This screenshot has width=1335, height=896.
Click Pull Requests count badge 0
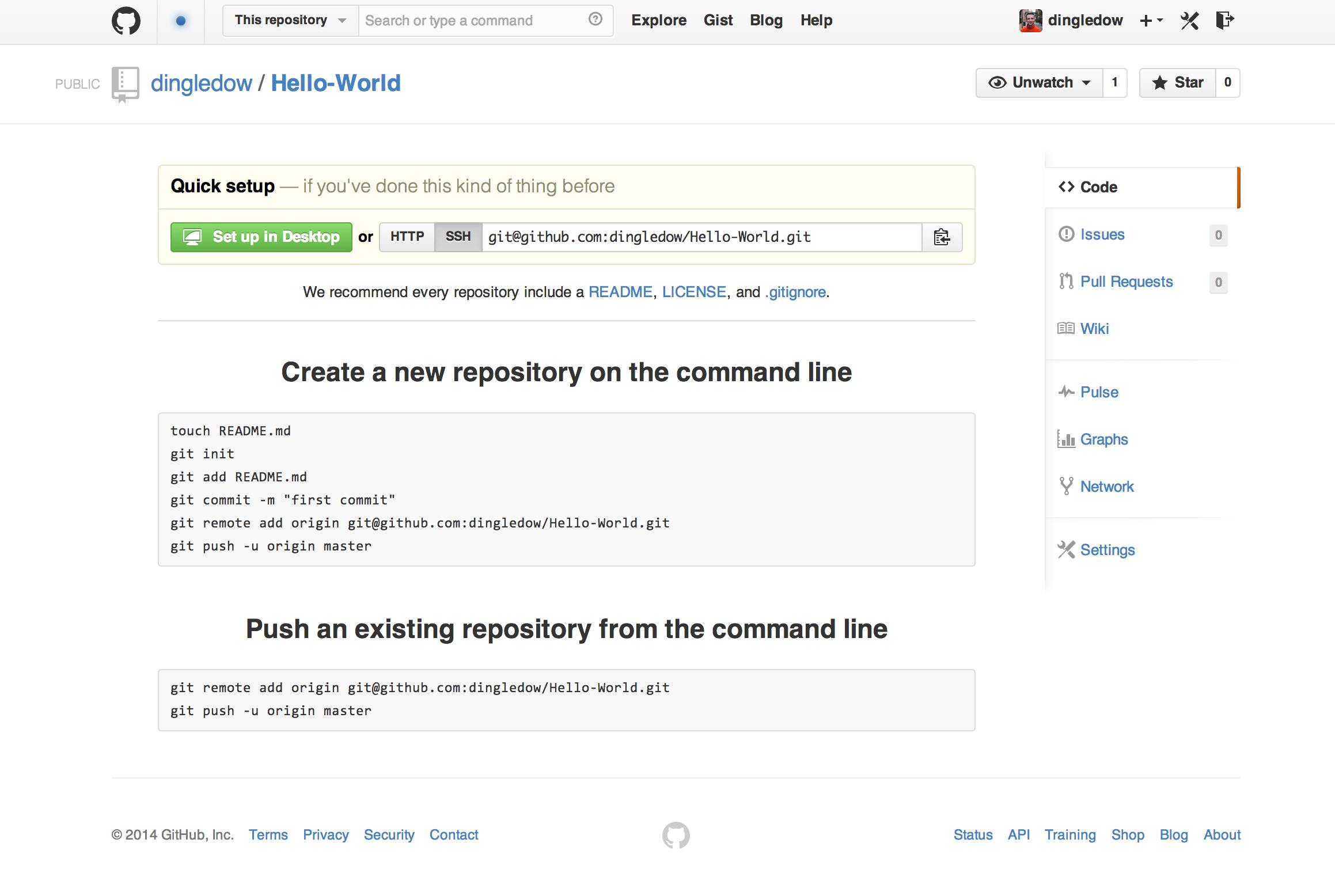pyautogui.click(x=1218, y=282)
